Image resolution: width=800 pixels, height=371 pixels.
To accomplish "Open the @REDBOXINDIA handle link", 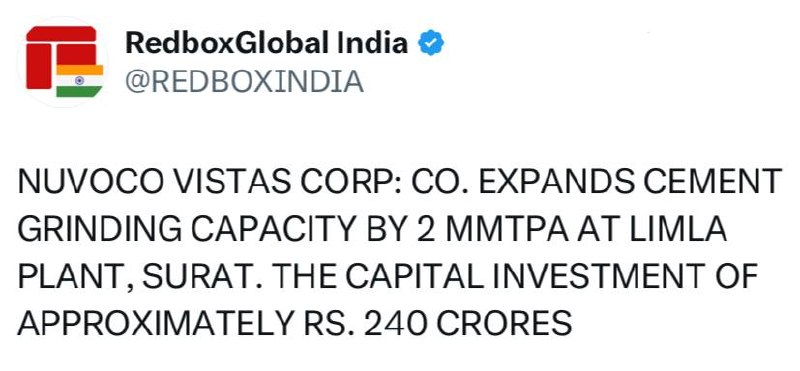I will pos(244,82).
